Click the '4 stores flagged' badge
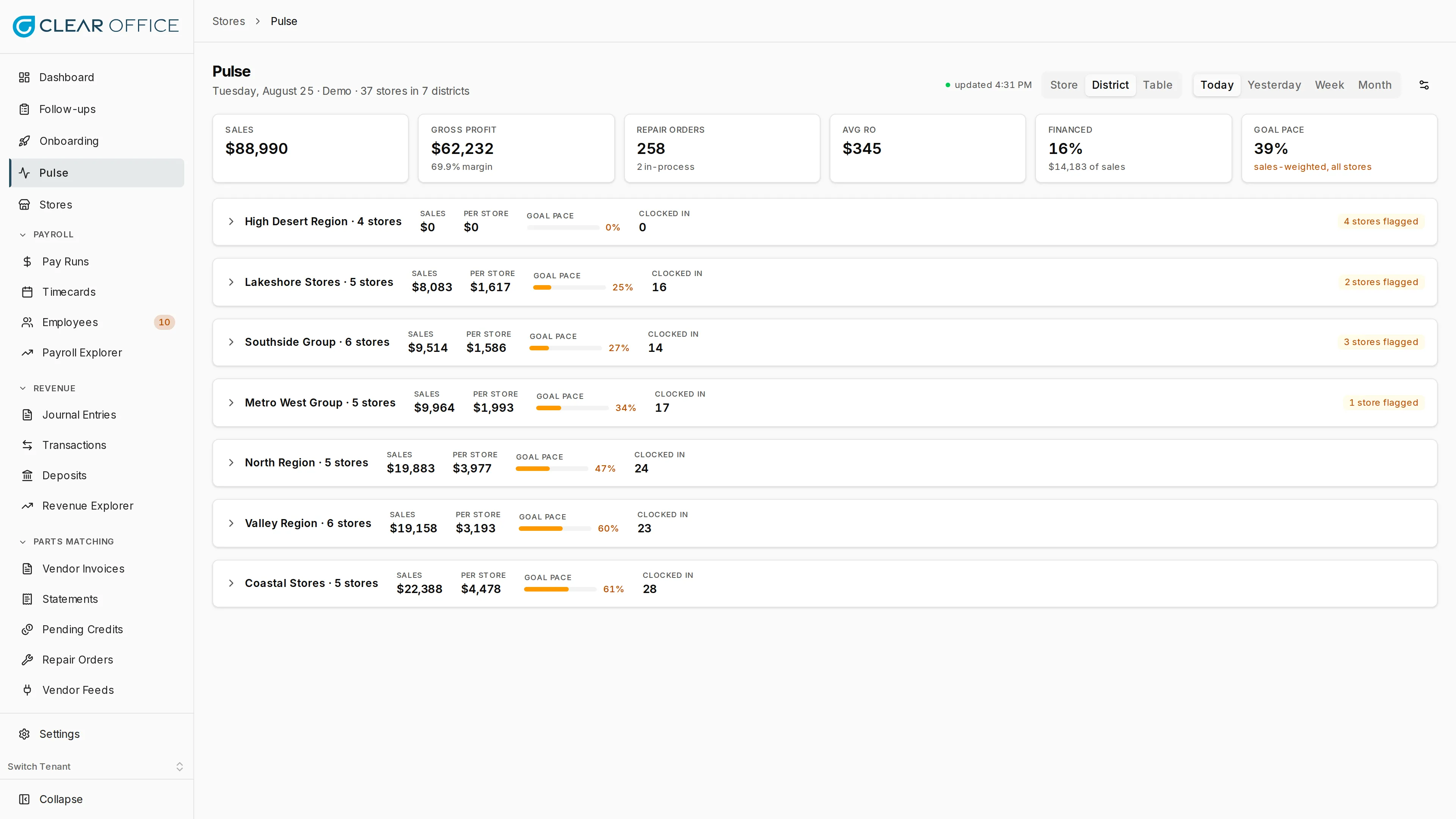 (1381, 221)
